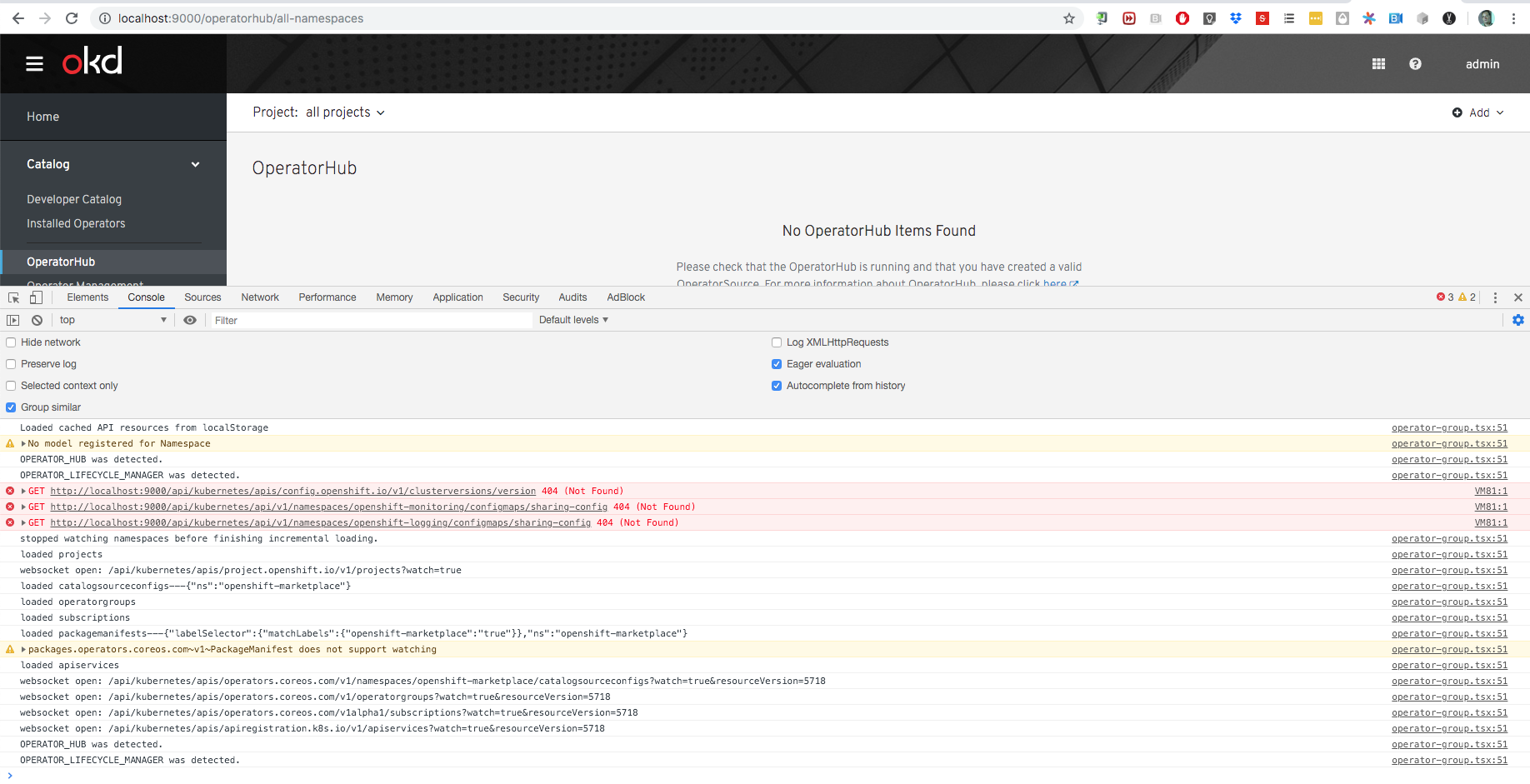Open the OKD application launcher grid icon

(1378, 63)
